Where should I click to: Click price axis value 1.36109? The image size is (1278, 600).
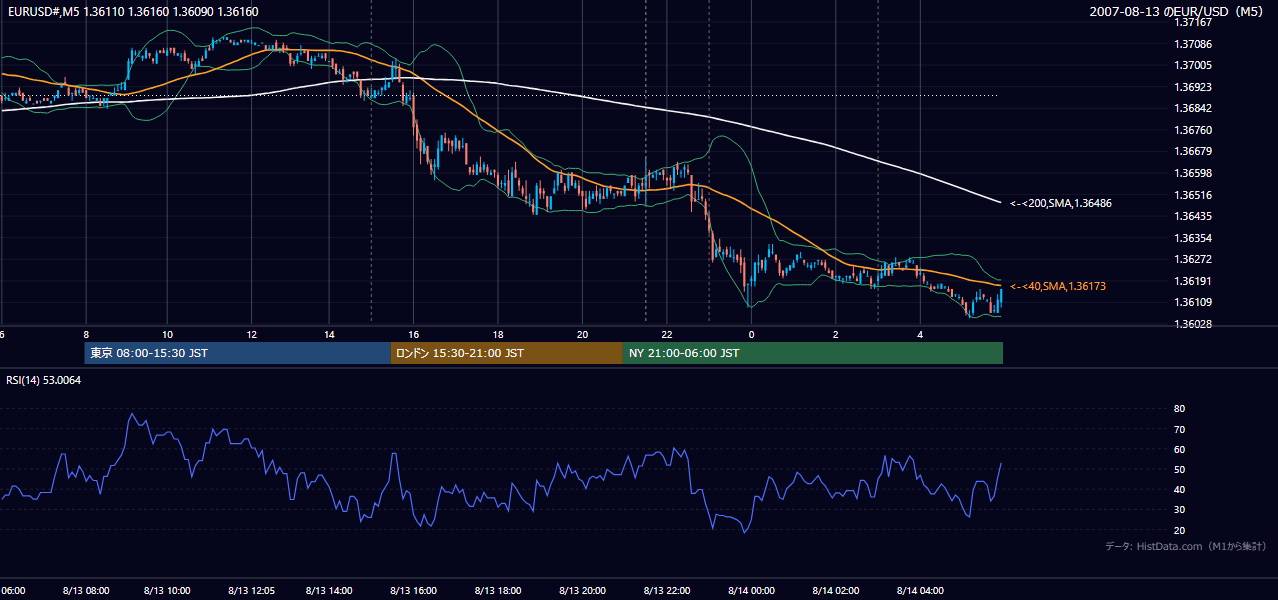[1194, 302]
